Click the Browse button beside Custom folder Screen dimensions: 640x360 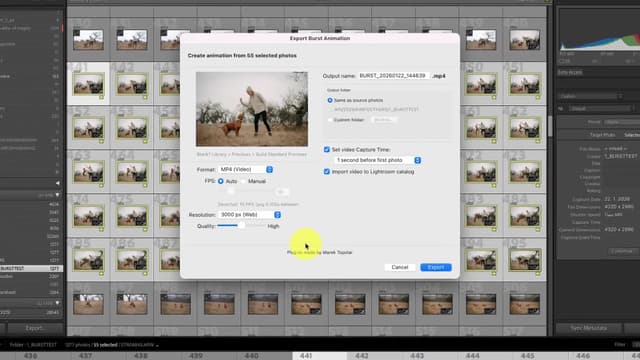click(384, 120)
